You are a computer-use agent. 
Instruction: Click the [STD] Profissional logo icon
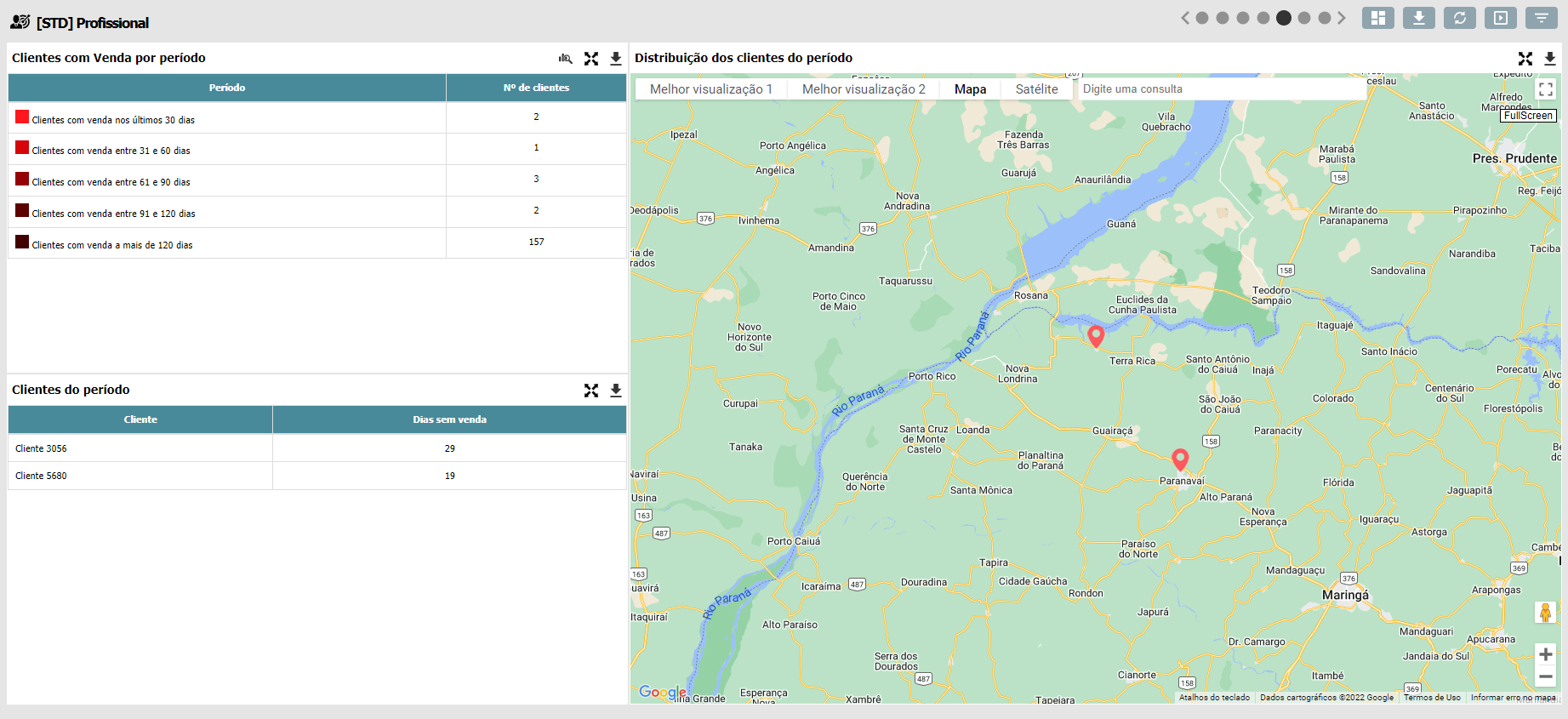pos(20,22)
